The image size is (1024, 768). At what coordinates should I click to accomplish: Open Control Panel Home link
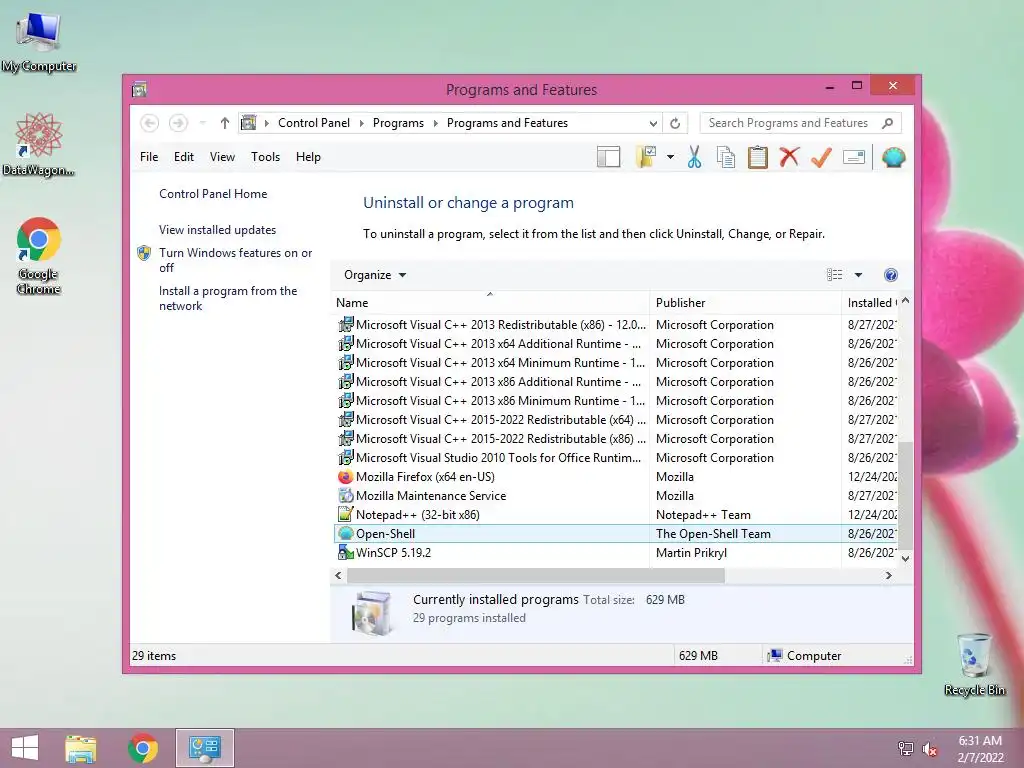[213, 194]
